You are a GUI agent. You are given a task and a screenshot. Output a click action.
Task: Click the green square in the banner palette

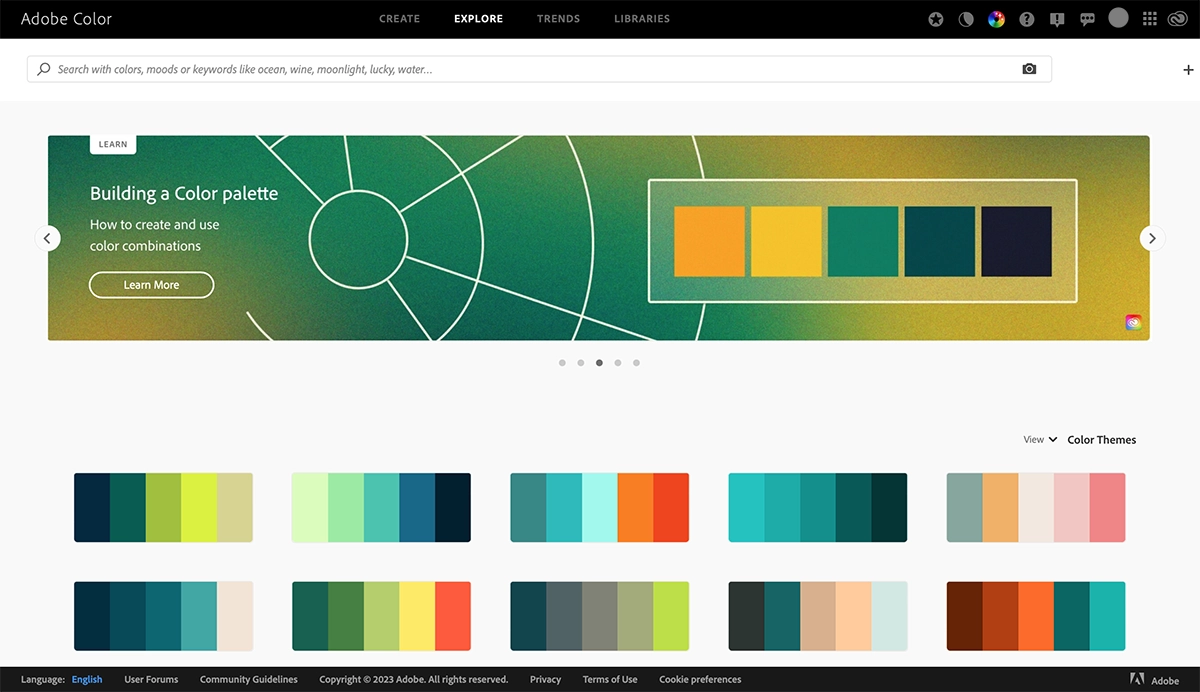pyautogui.click(x=863, y=241)
